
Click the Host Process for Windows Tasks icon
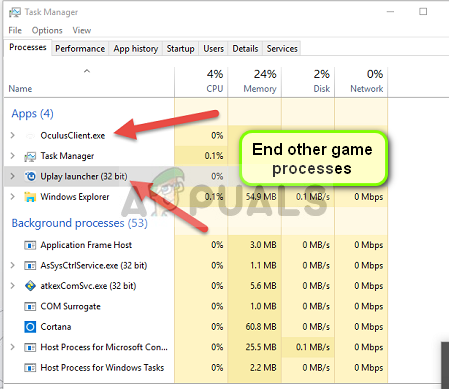coord(30,368)
